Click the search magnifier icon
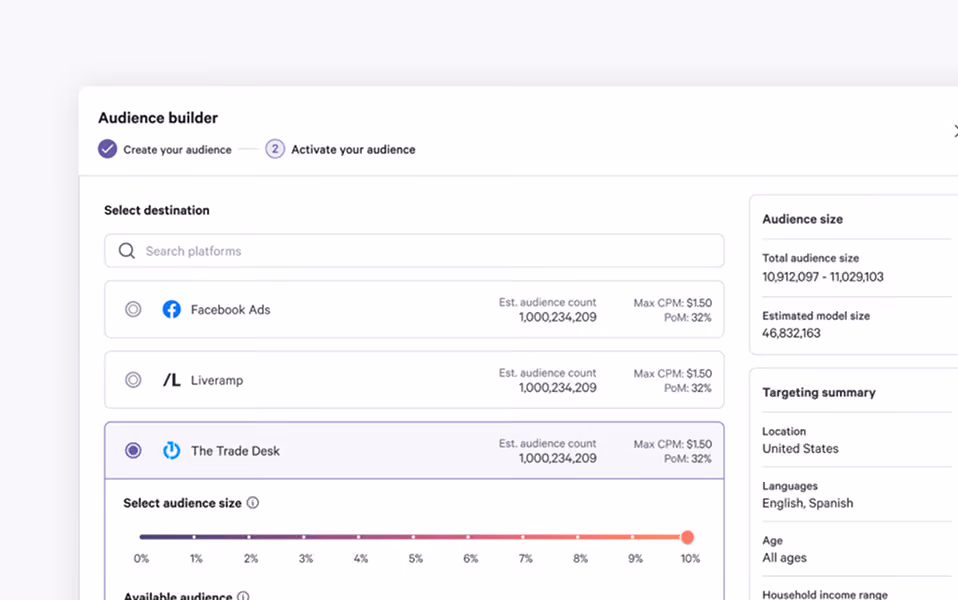958x600 pixels. click(x=126, y=251)
